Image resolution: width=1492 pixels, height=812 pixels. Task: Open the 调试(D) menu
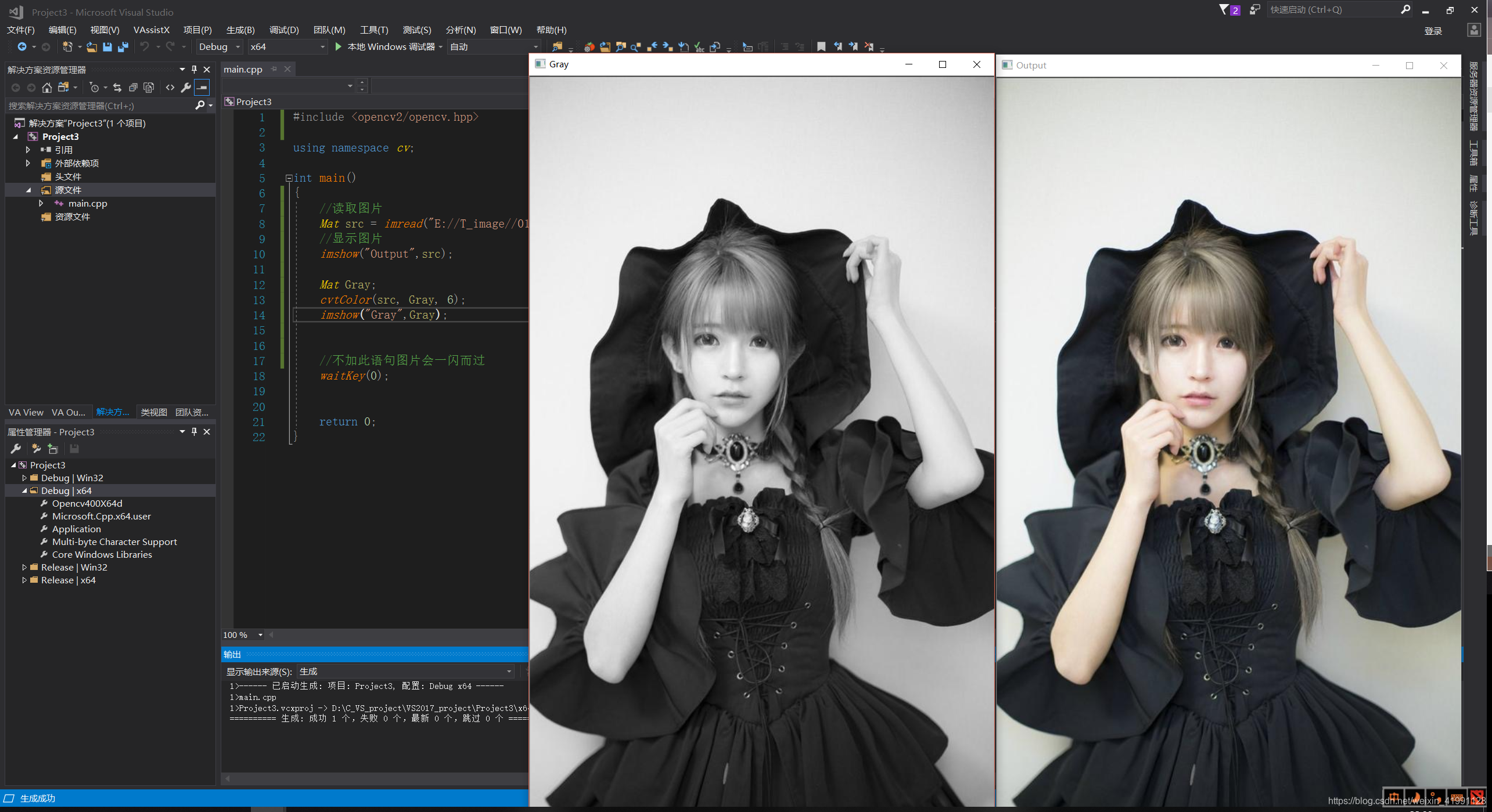point(284,30)
